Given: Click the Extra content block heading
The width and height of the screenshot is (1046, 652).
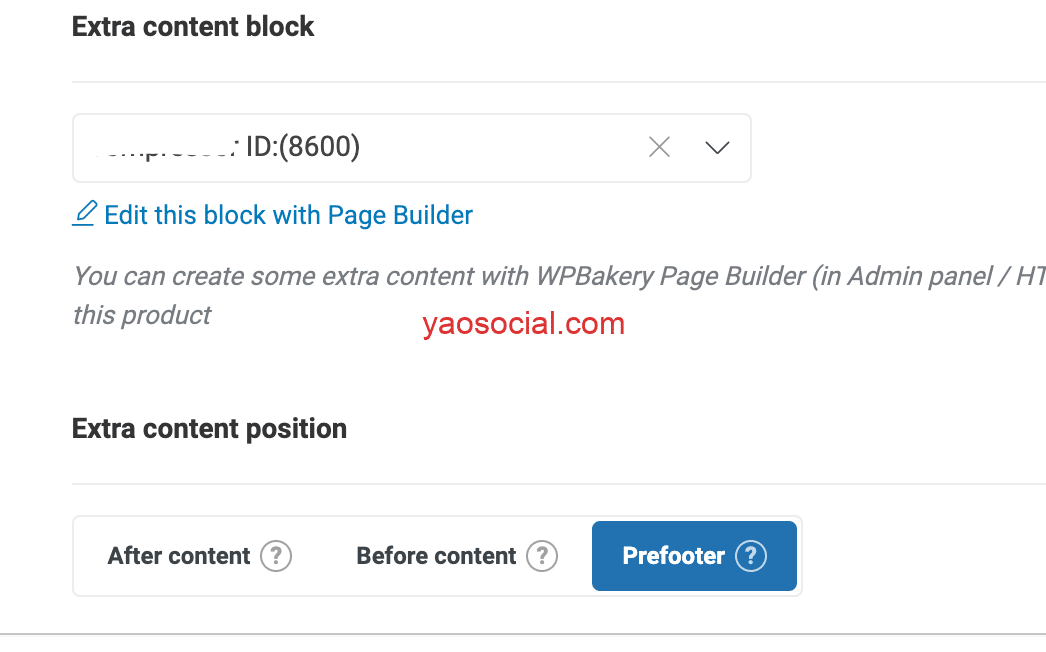Looking at the screenshot, I should 193,27.
